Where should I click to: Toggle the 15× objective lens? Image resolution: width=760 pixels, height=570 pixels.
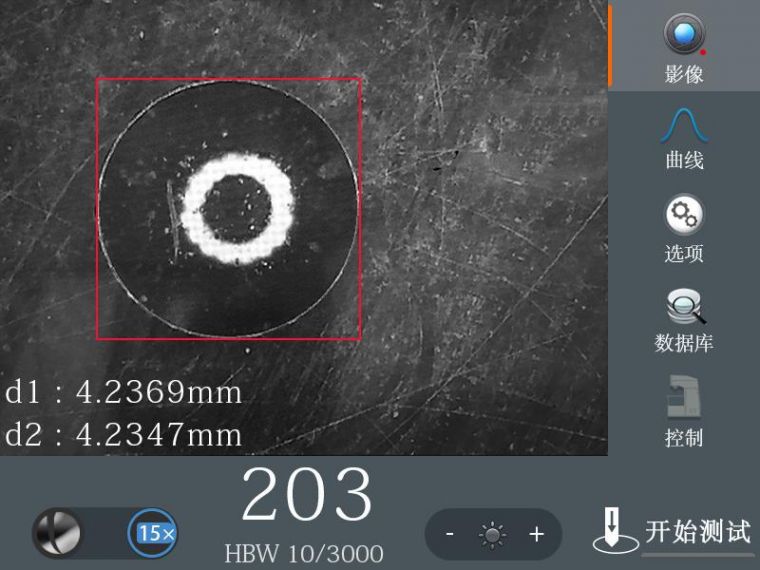[153, 533]
